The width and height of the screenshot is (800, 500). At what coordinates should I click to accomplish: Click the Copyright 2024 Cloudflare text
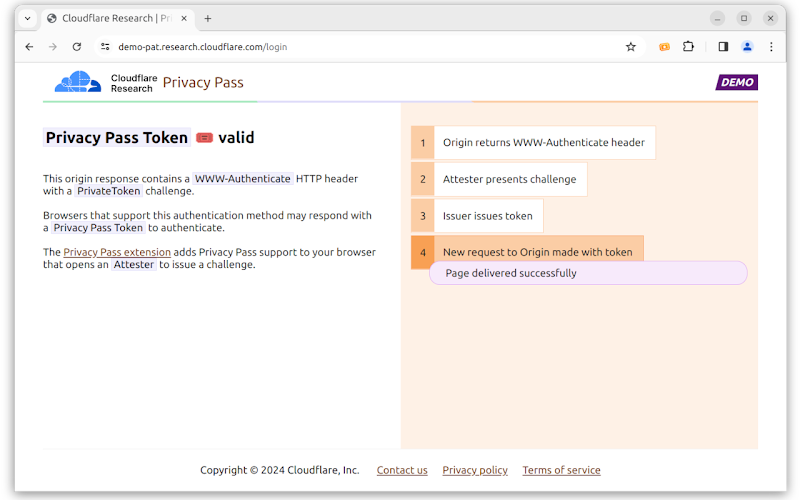[280, 470]
